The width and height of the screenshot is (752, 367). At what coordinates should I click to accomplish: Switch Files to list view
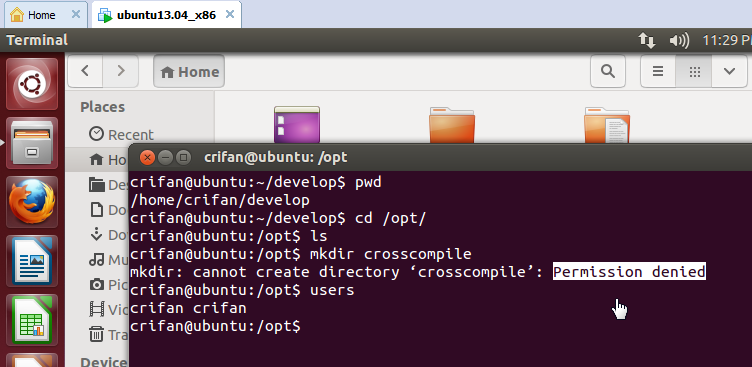pos(658,71)
